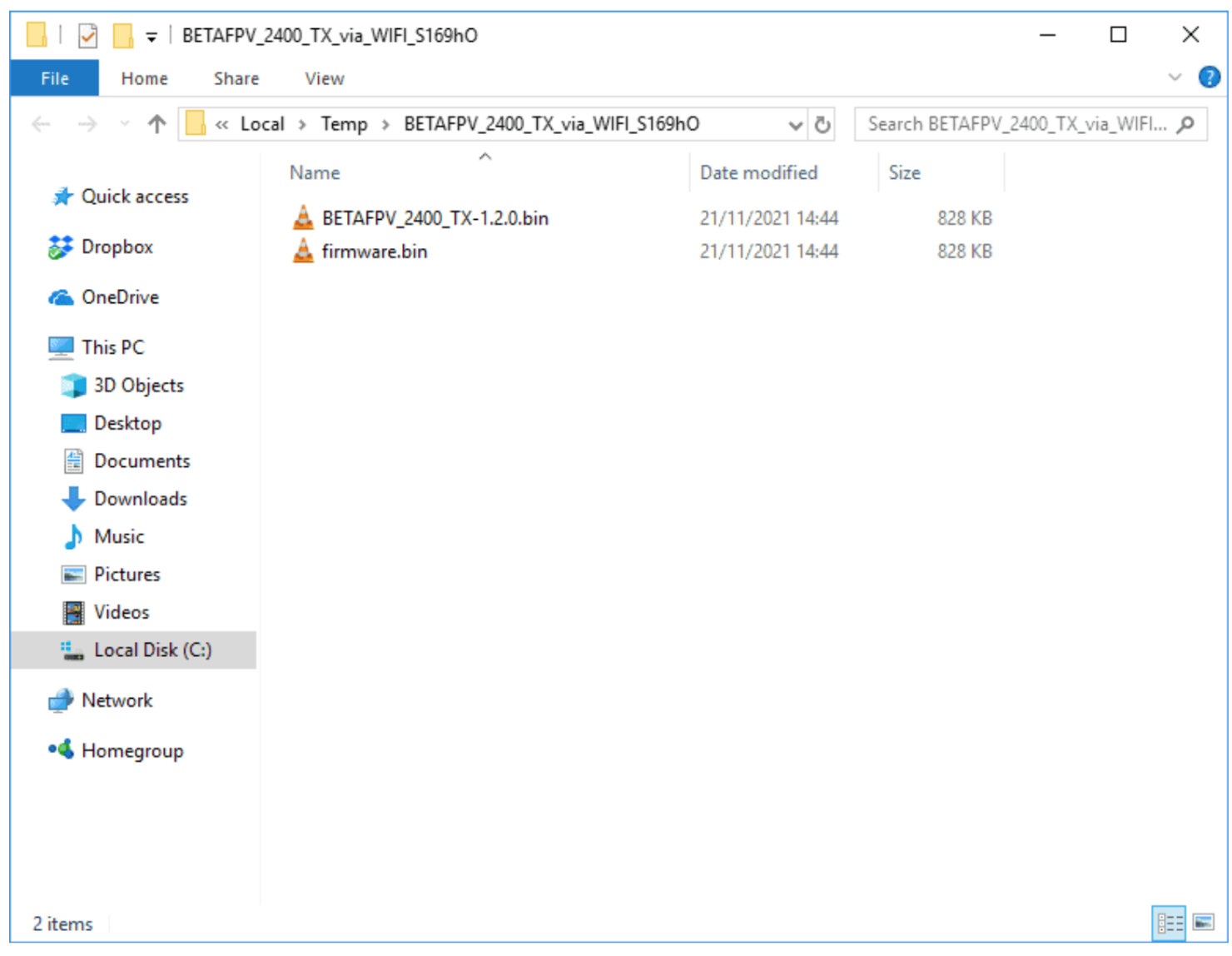Open the 3D Objects folder

(138, 386)
